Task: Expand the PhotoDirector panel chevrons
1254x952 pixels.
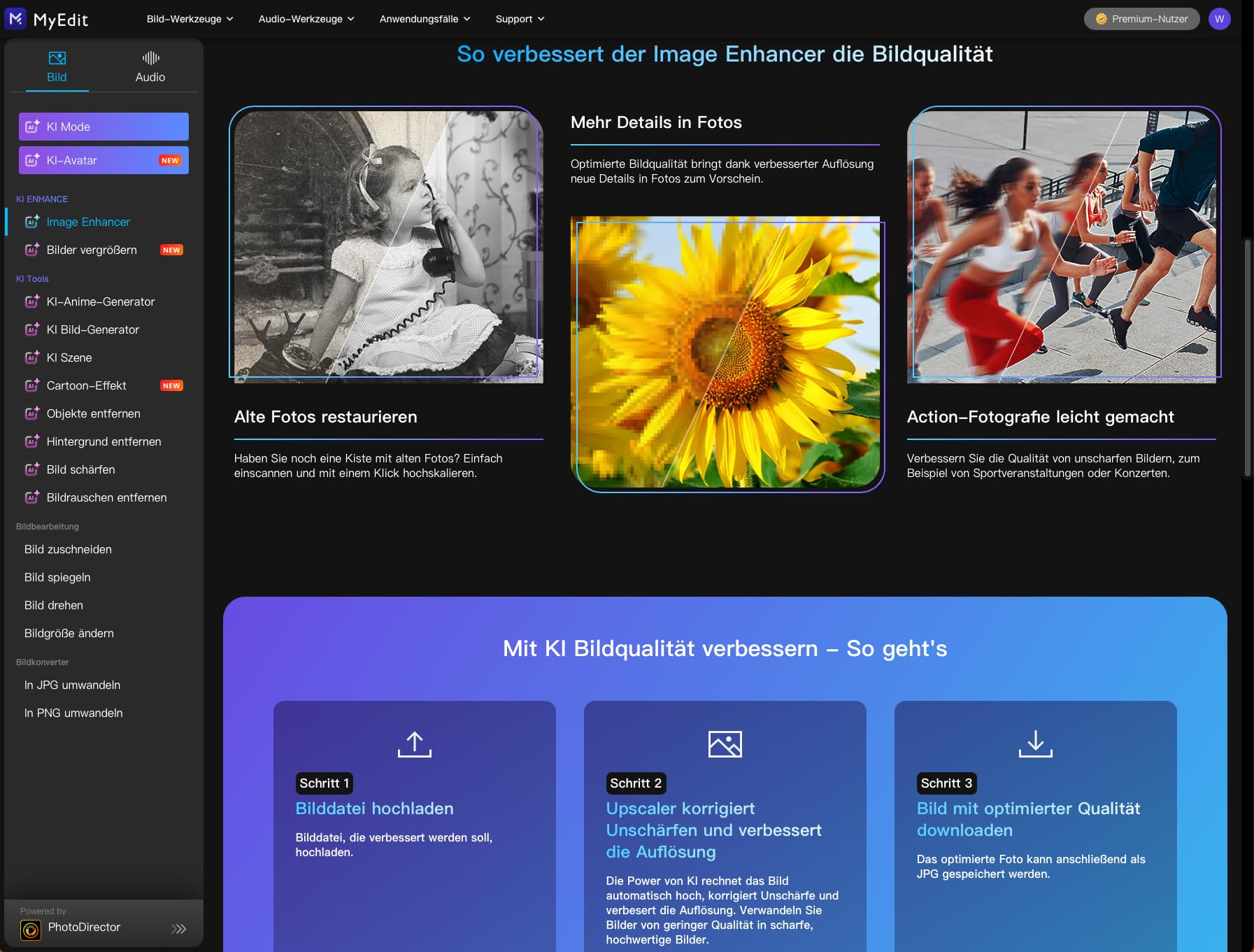Action: pyautogui.click(x=179, y=929)
